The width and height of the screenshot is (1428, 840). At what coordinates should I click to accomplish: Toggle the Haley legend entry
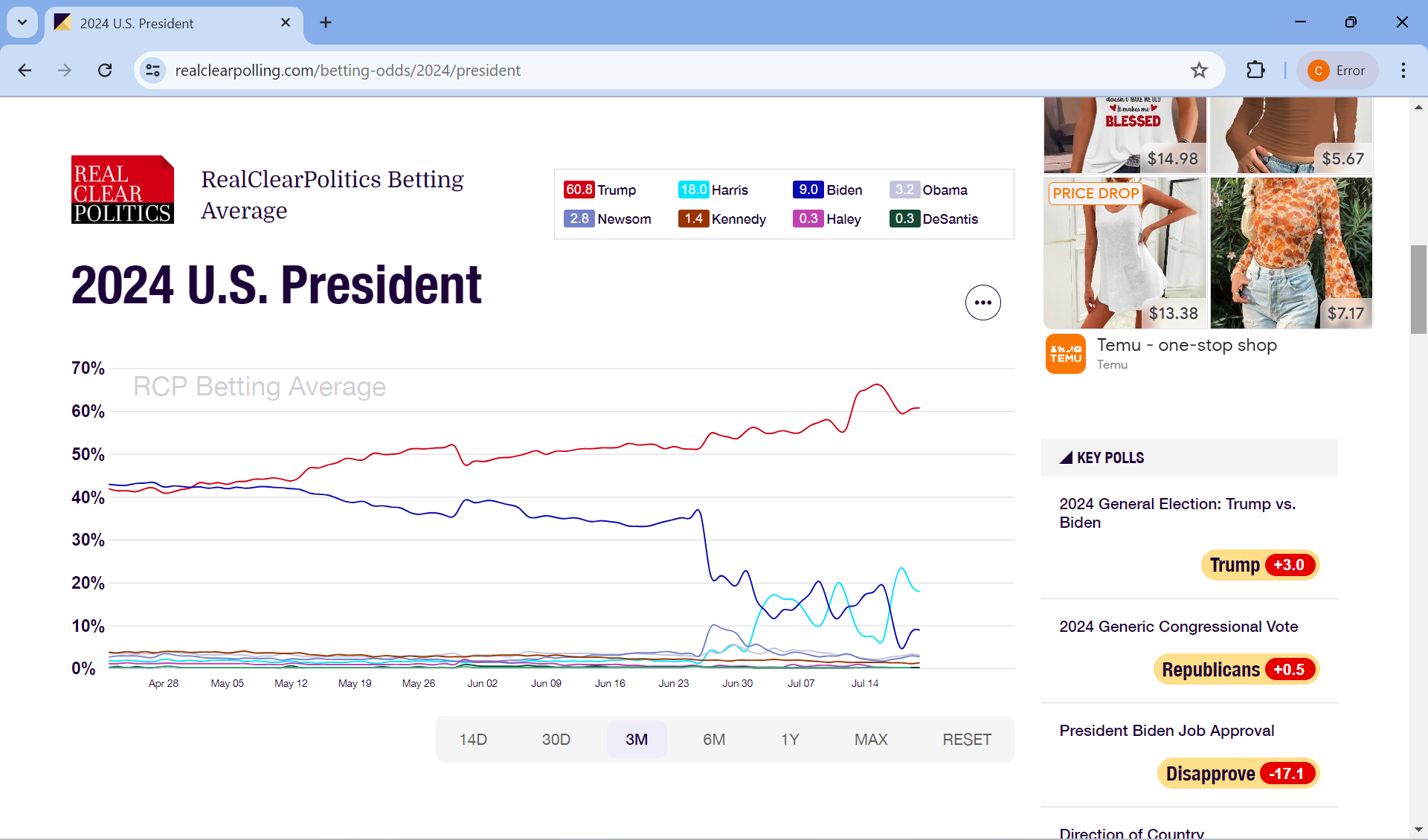(x=826, y=219)
